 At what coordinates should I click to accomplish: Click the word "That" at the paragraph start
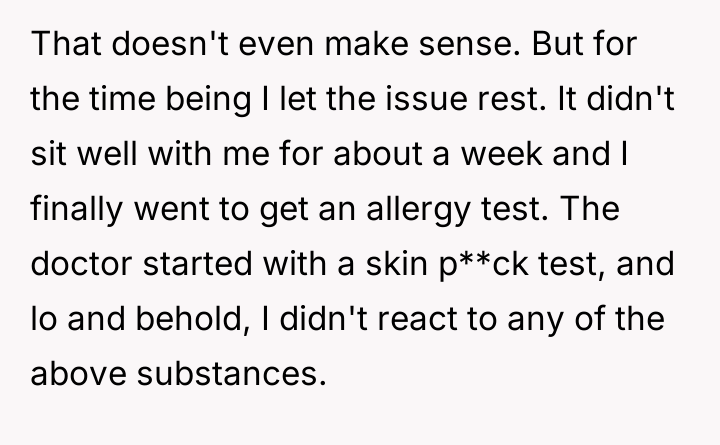pyautogui.click(x=63, y=46)
